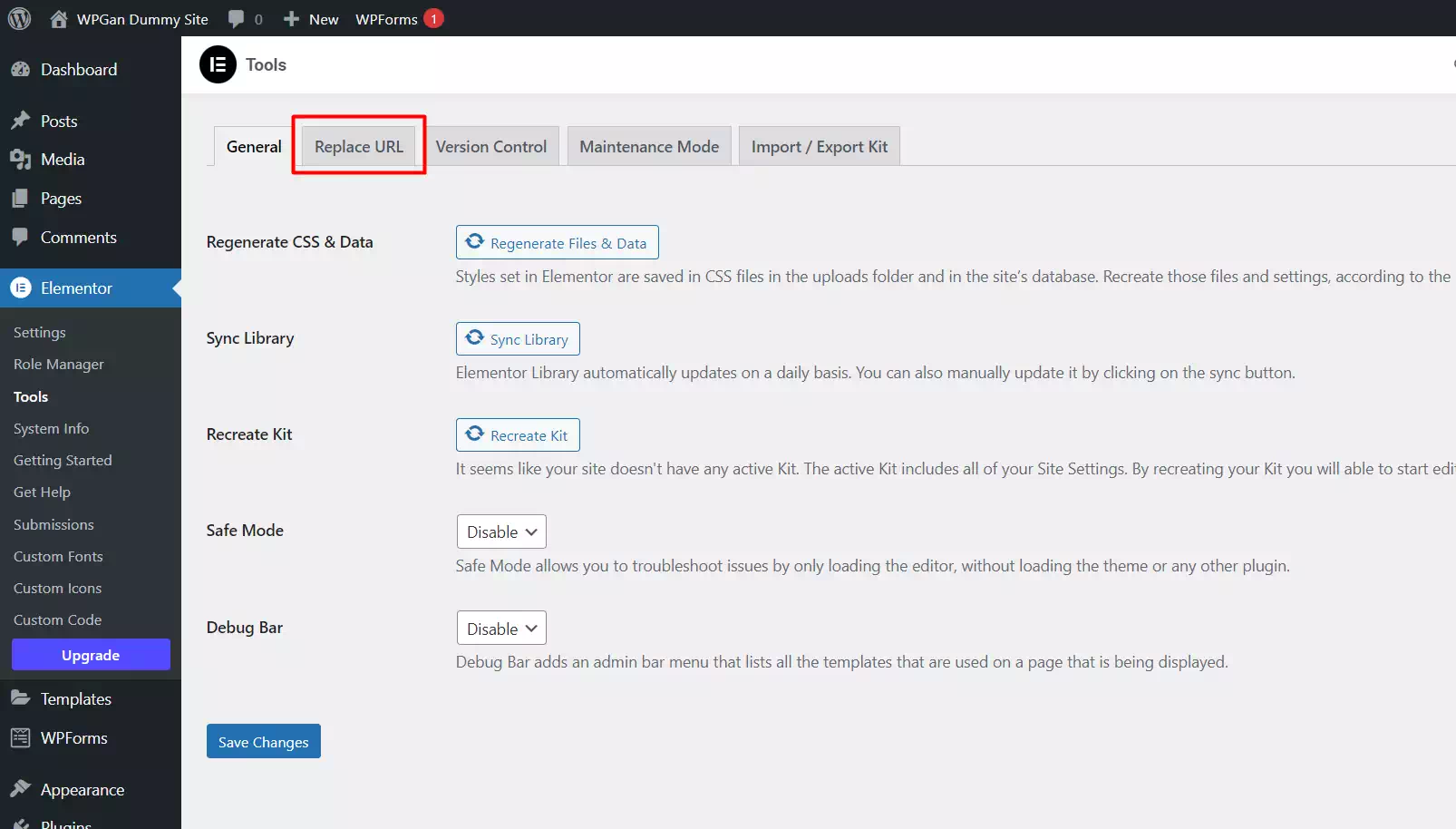Click the Upgrade button in sidebar
Viewport: 1456px width, 829px height.
[91, 655]
